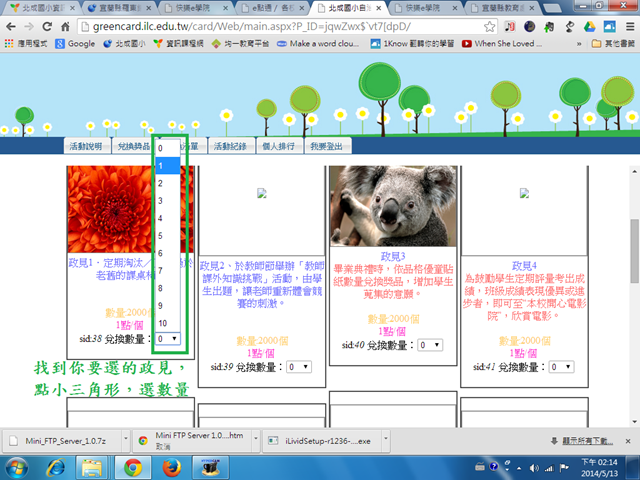
Task: Expand quantity dropdown for sid:39
Action: [x=298, y=367]
